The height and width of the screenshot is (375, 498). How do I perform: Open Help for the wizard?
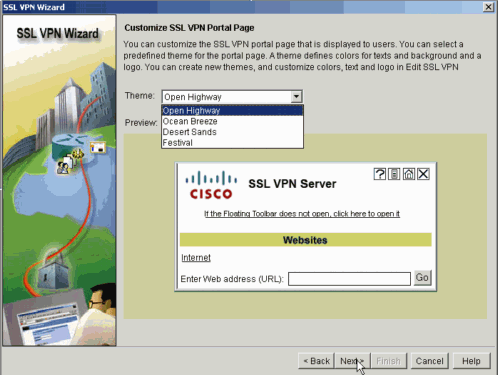tap(471, 361)
